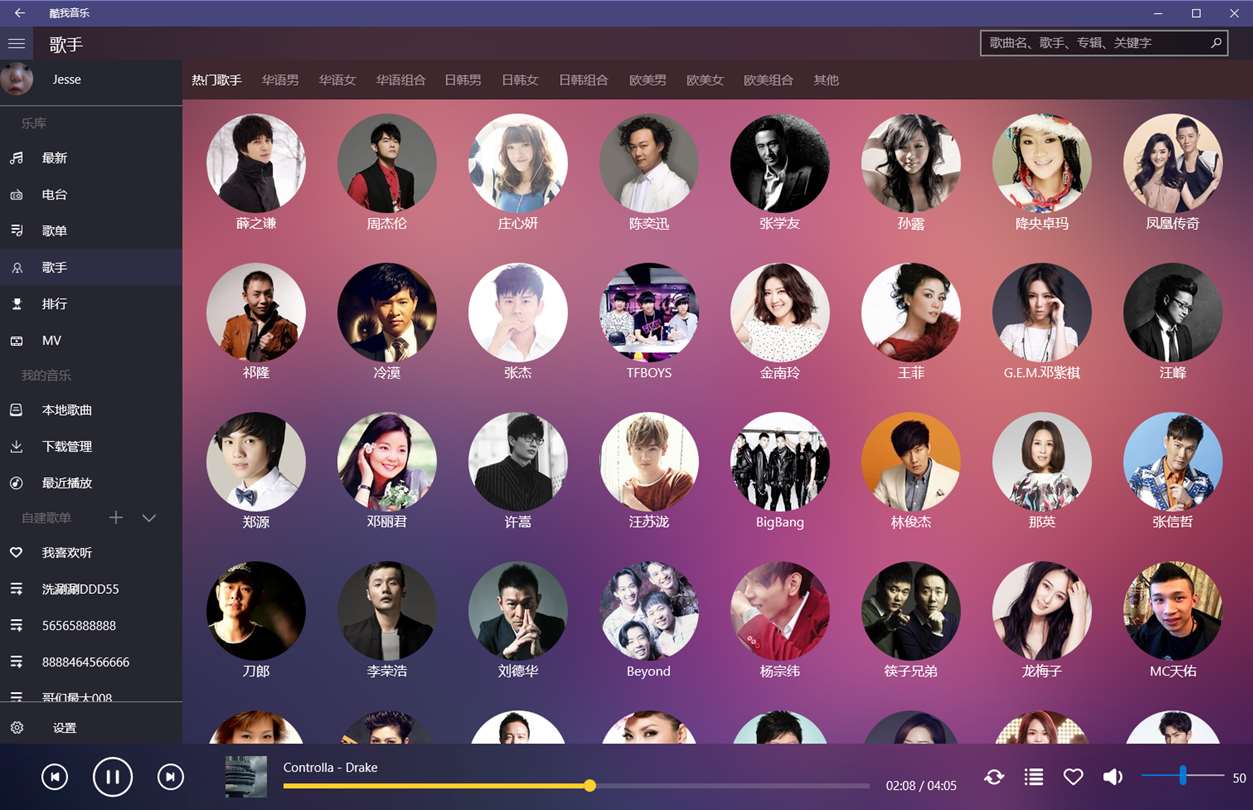Add a new custom playlist with plus
The width and height of the screenshot is (1253, 810).
click(116, 518)
